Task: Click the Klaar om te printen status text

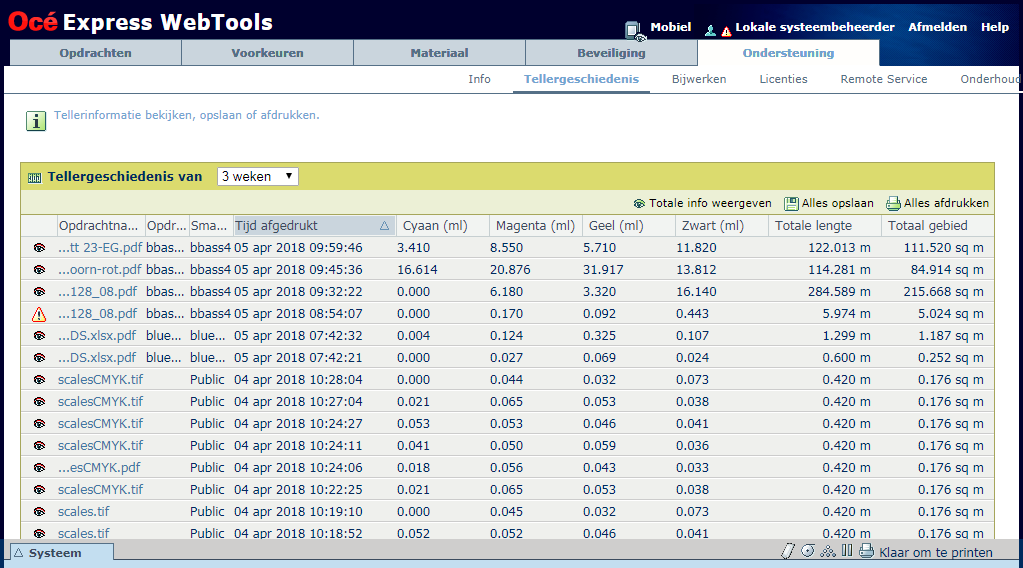Action: coord(936,553)
